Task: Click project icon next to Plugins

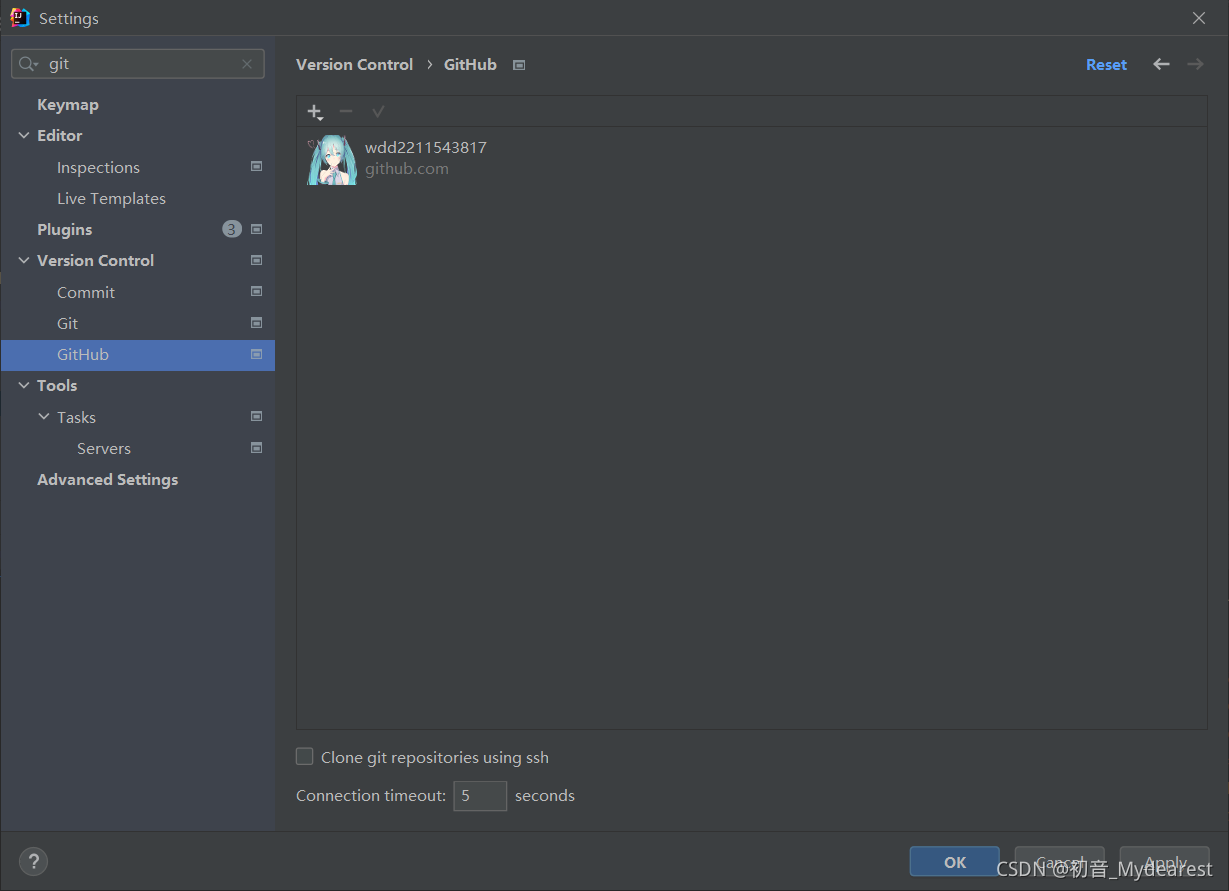Action: pyautogui.click(x=256, y=229)
